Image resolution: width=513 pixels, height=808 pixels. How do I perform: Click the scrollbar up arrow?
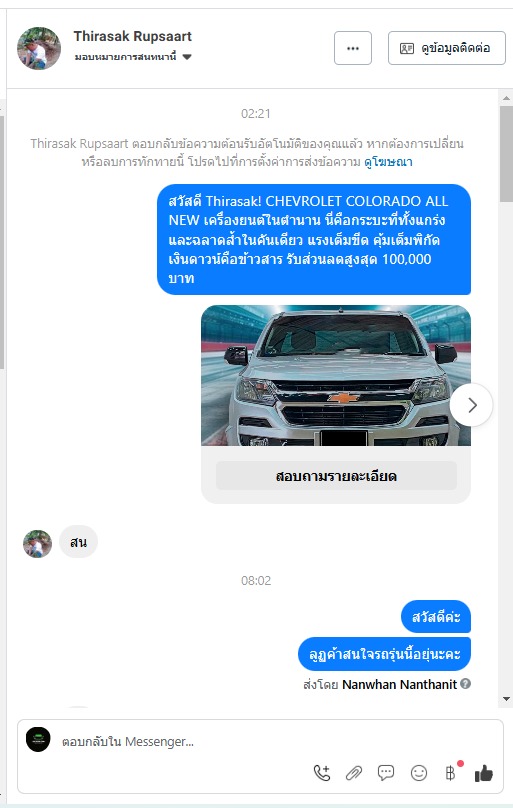[x=506, y=97]
